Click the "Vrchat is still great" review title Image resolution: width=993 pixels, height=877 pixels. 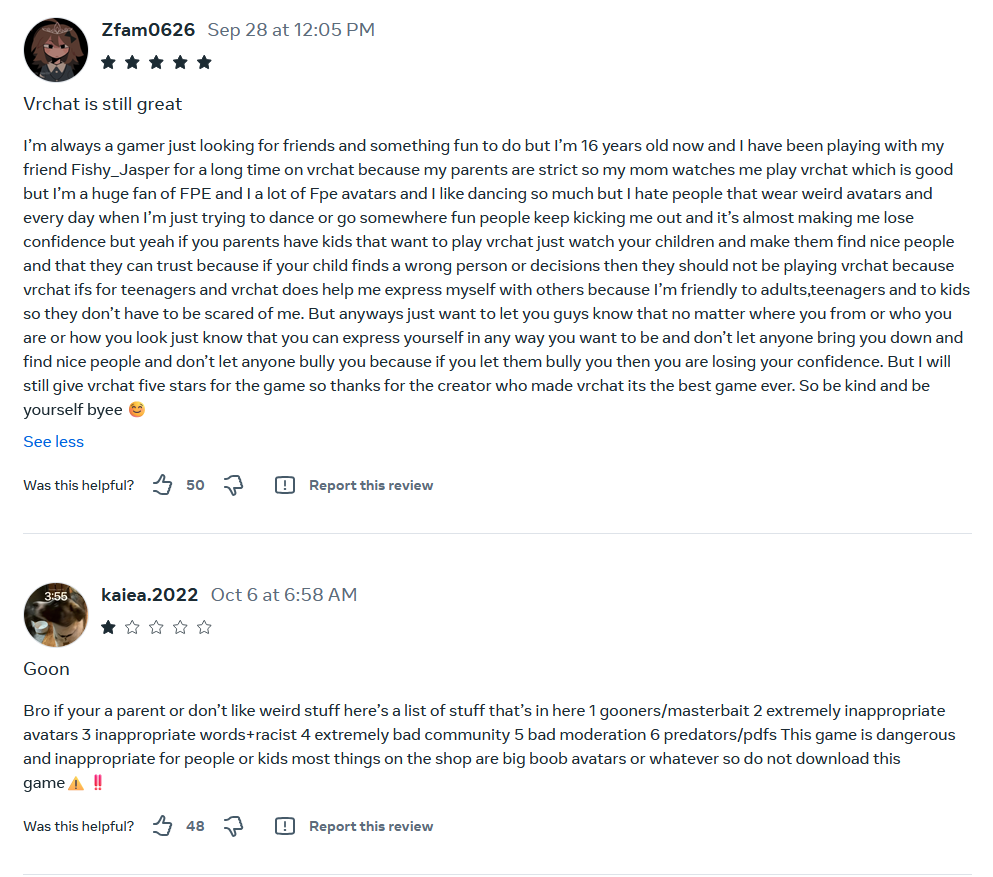[103, 104]
